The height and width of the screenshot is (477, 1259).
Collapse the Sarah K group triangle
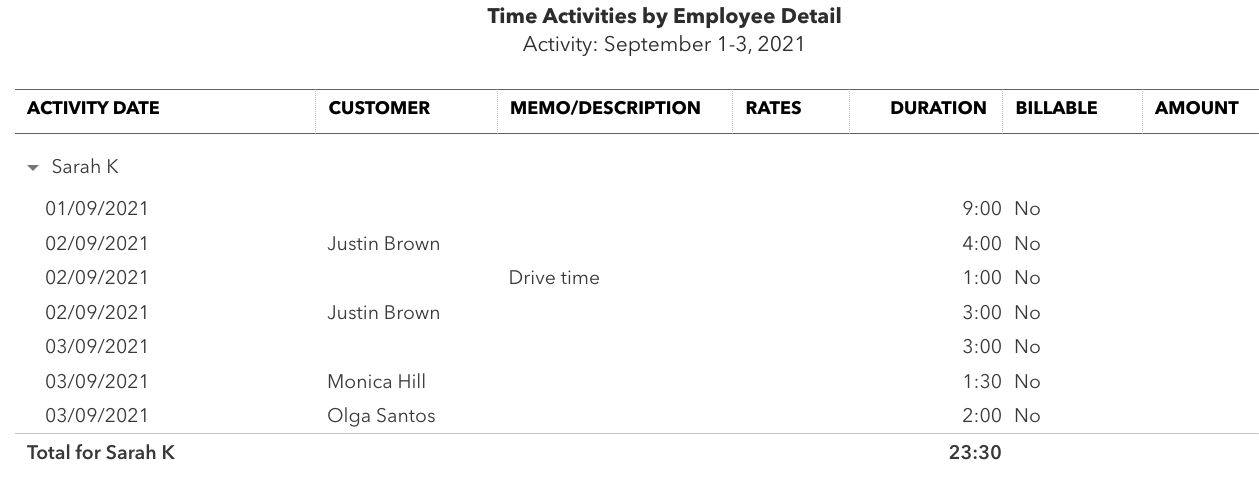click(34, 168)
